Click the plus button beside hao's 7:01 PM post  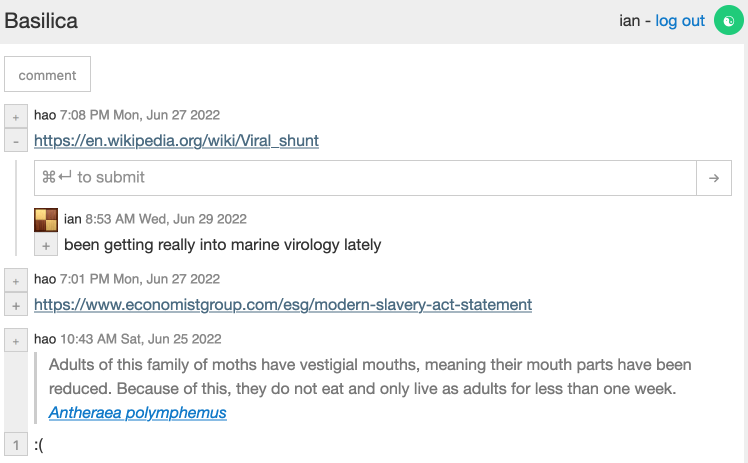[16, 280]
